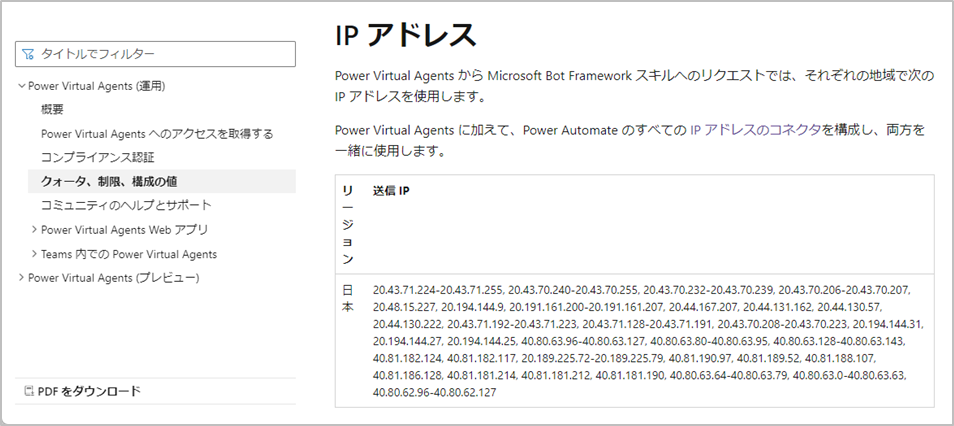The image size is (954, 426).
Task: Click the PDF download icon
Action: (27, 391)
